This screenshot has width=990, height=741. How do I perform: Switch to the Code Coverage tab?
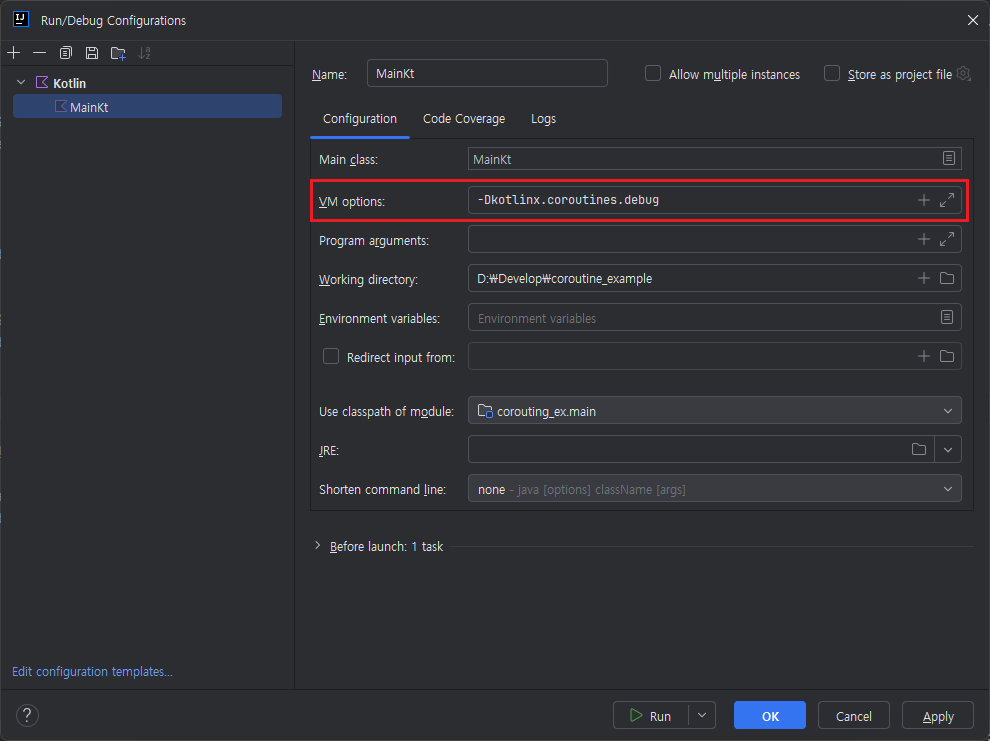(x=464, y=118)
